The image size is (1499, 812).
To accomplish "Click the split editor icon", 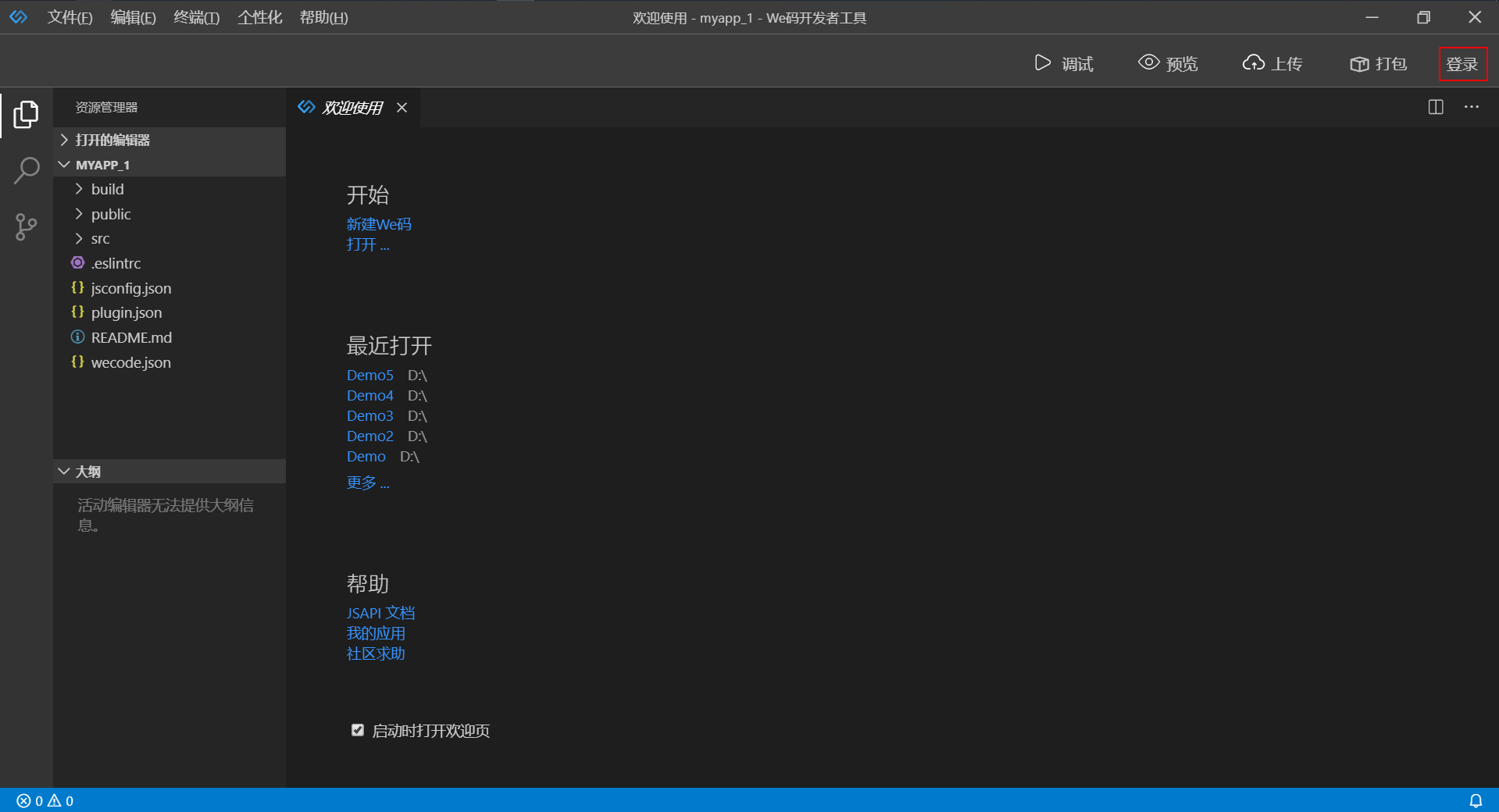I will [1437, 107].
